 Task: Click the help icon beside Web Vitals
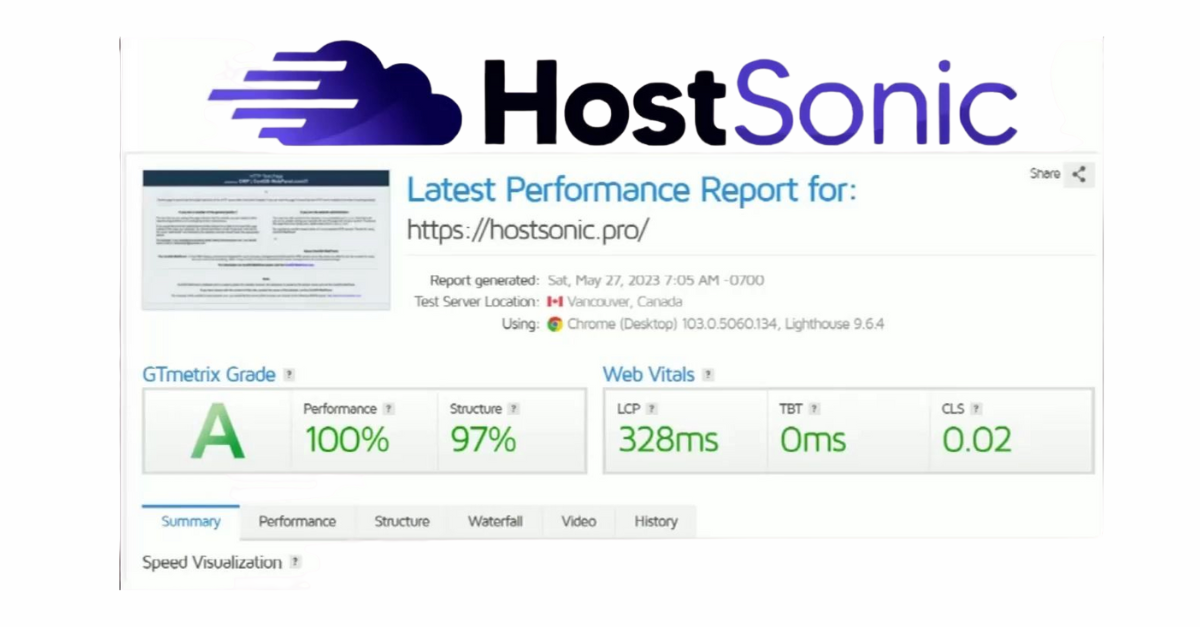tap(708, 375)
